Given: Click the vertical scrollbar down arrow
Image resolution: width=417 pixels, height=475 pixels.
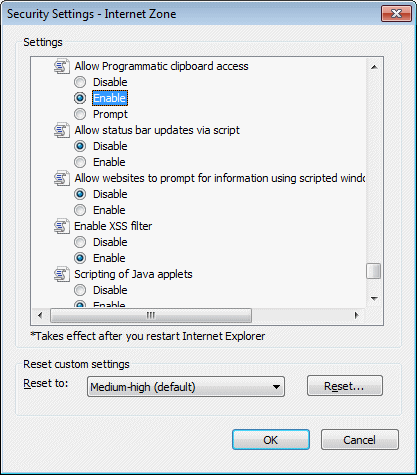Looking at the screenshot, I should coord(374,298).
